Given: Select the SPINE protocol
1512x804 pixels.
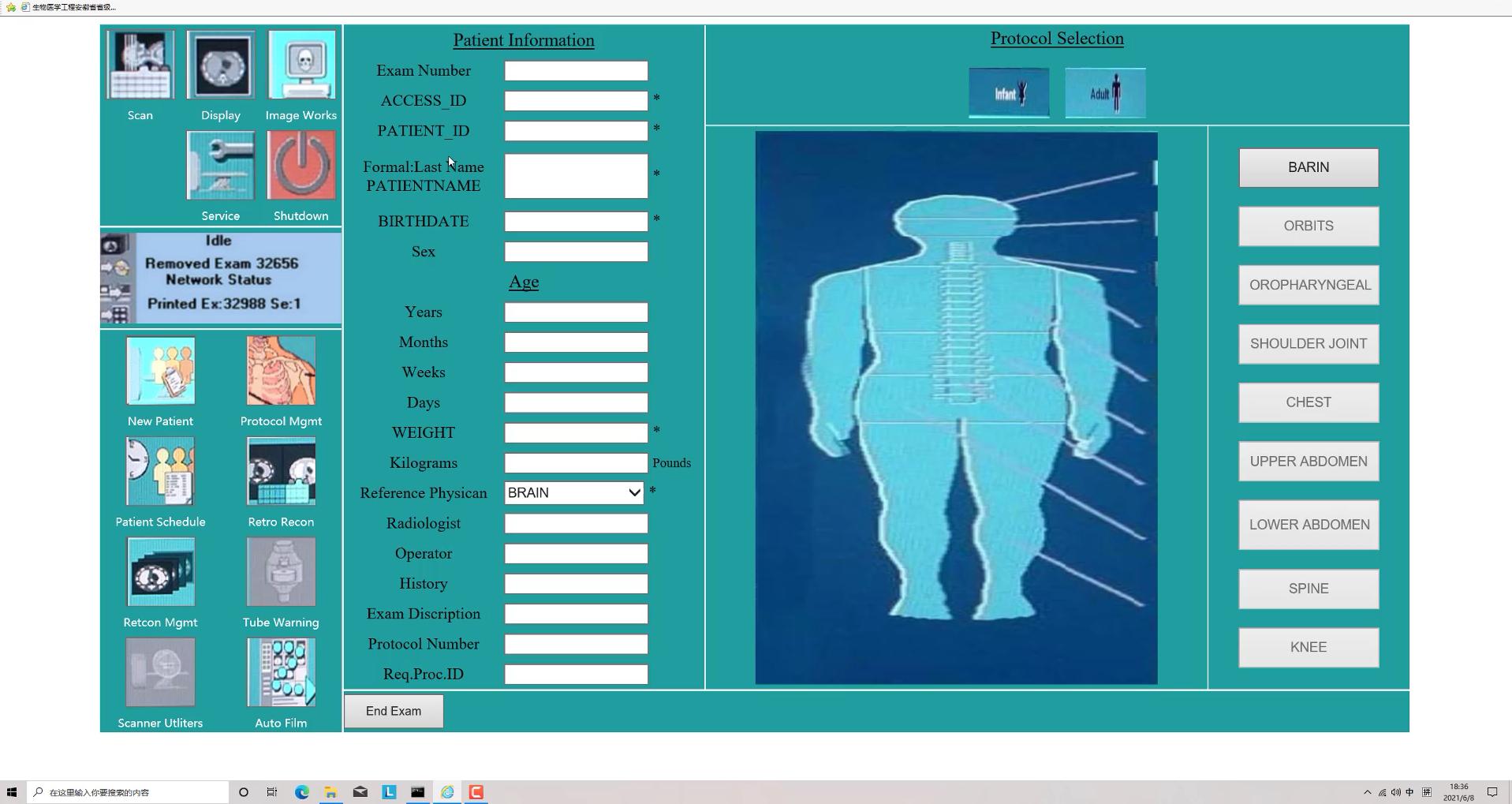Looking at the screenshot, I should 1308,589.
